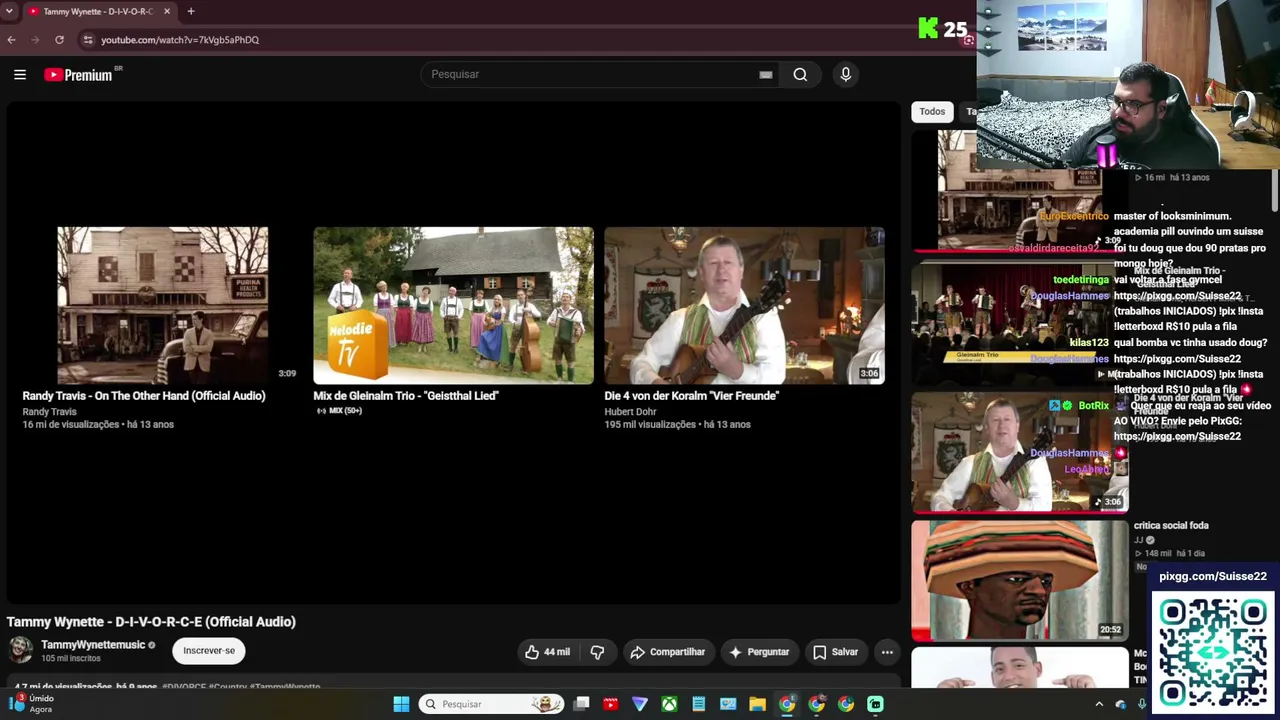Open Windows Start menu
This screenshot has height=720, width=1280.
pyautogui.click(x=401, y=704)
